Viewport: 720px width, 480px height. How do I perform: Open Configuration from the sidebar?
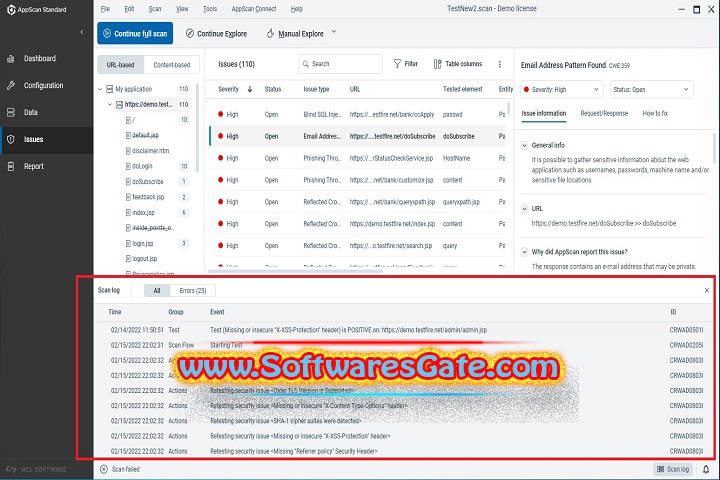[x=46, y=85]
